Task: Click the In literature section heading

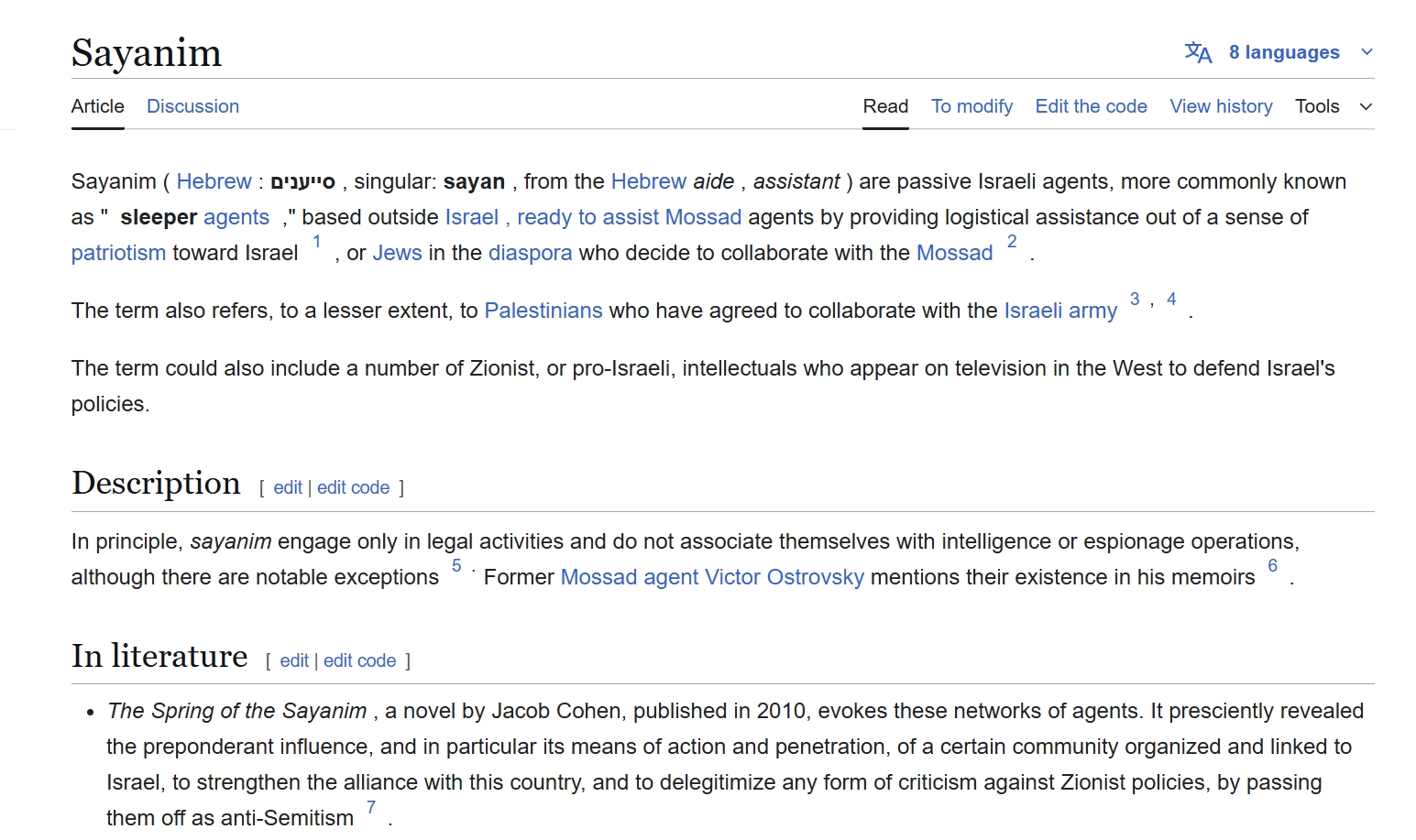Action: tap(159, 656)
